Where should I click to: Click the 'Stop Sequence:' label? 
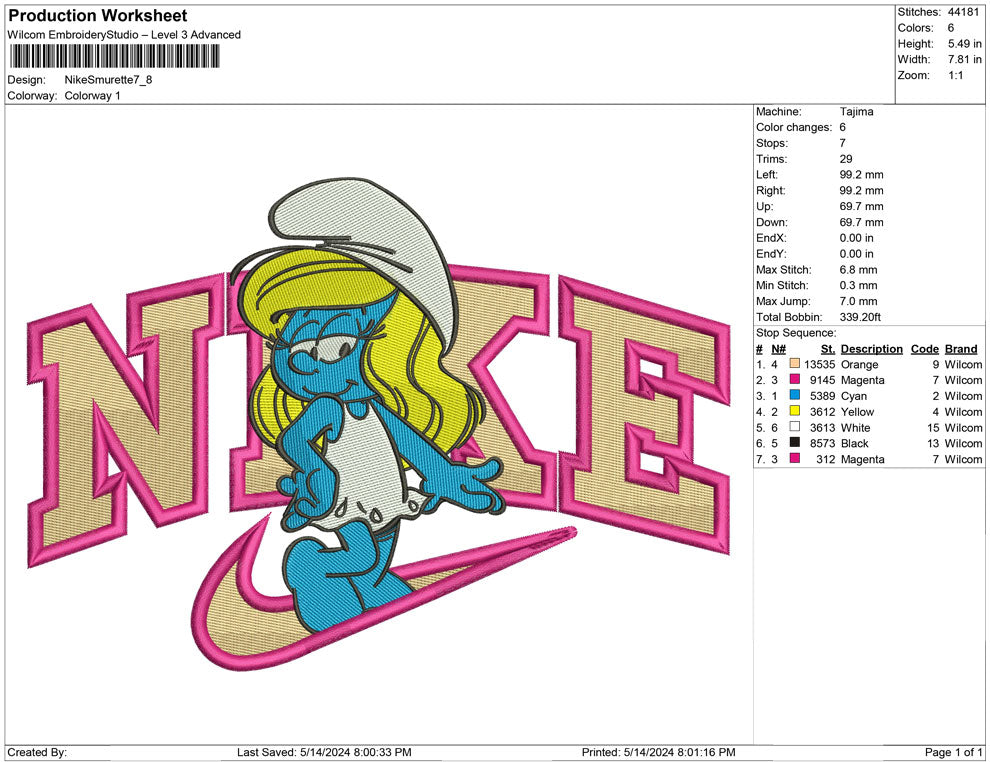pos(796,333)
